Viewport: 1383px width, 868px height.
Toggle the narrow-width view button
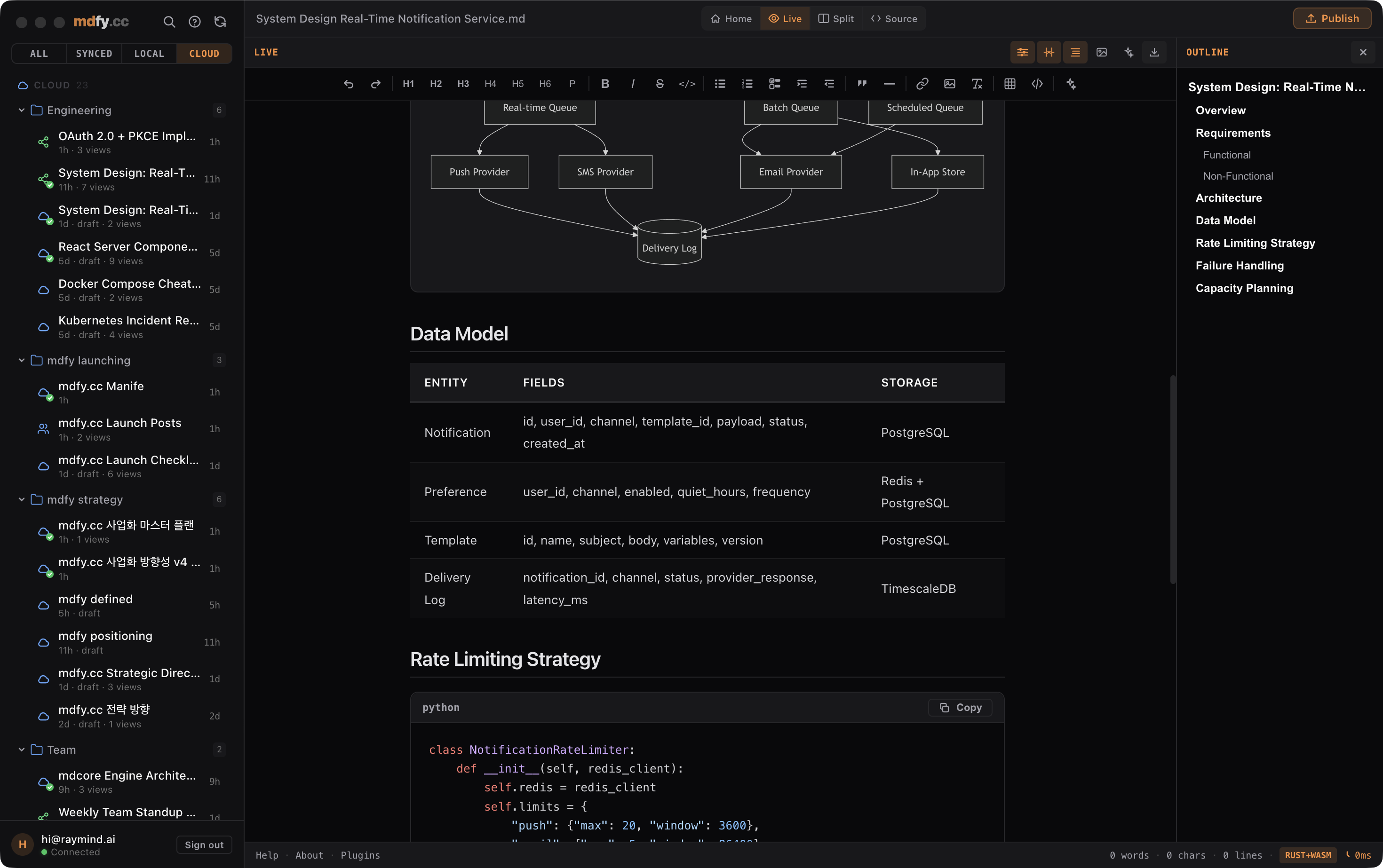[x=1049, y=52]
